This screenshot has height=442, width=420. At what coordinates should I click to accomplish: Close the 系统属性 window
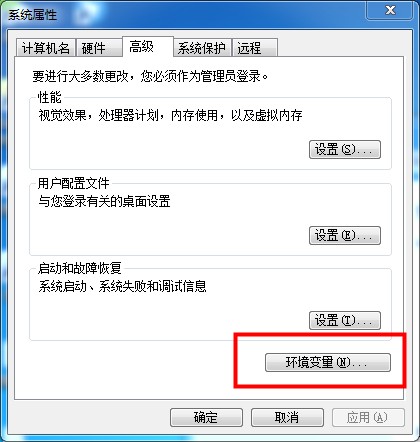point(390,10)
